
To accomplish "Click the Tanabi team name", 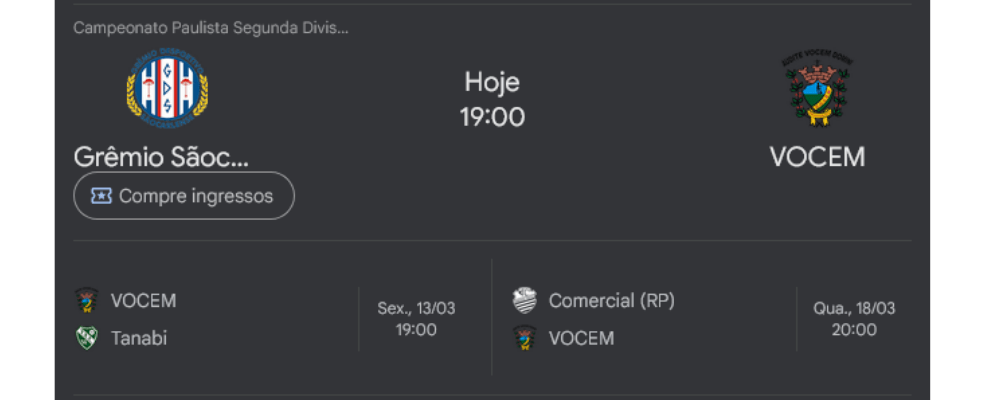I will (x=139, y=338).
